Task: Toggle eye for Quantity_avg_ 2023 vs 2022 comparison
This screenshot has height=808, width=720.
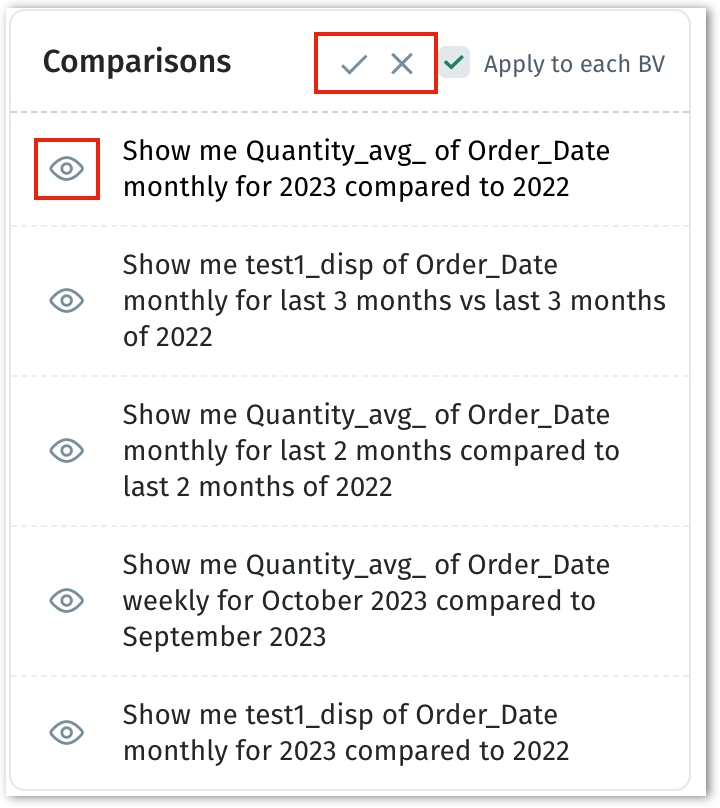Action: [x=67, y=169]
